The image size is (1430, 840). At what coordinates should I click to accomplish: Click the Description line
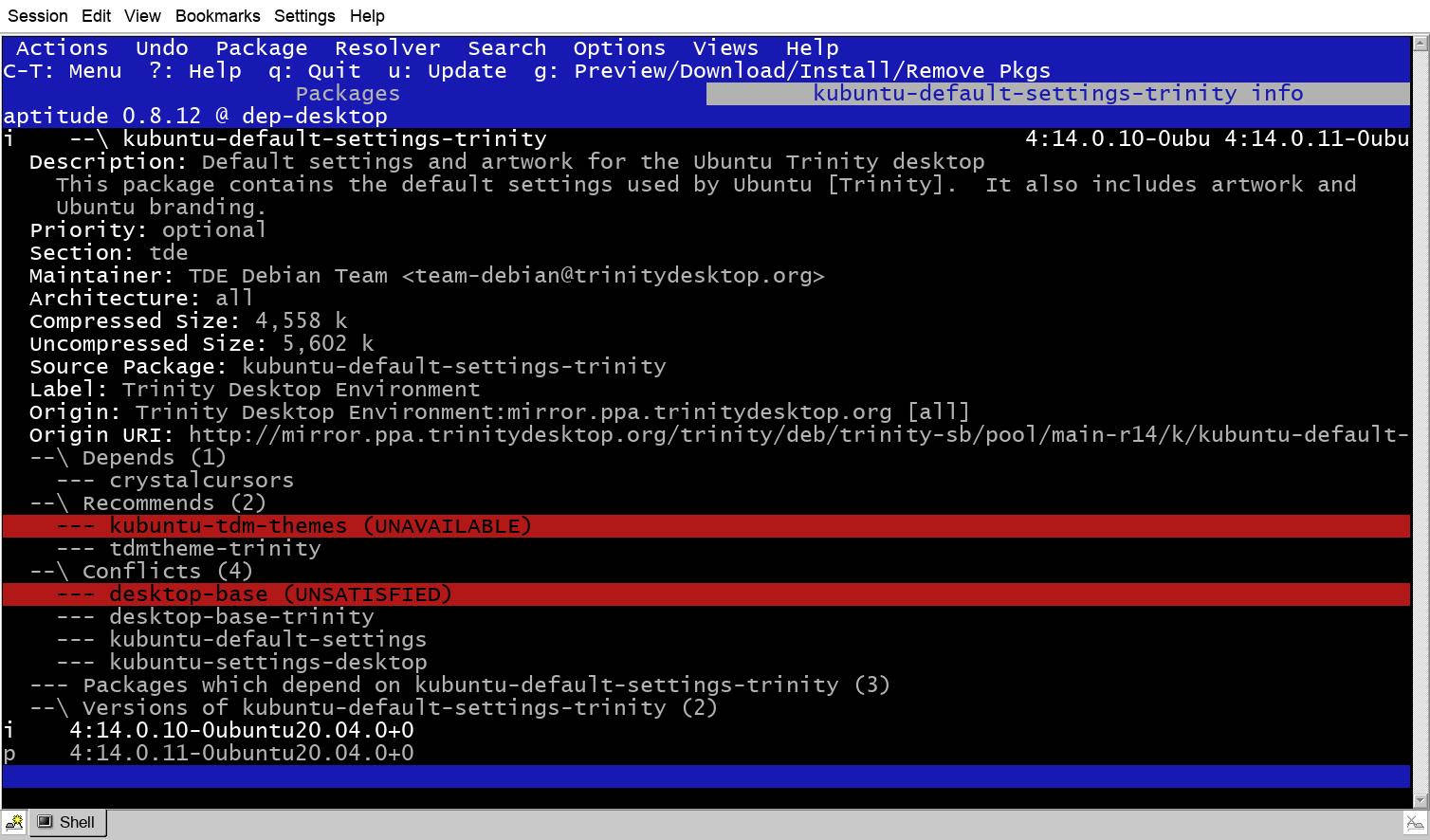coord(506,162)
